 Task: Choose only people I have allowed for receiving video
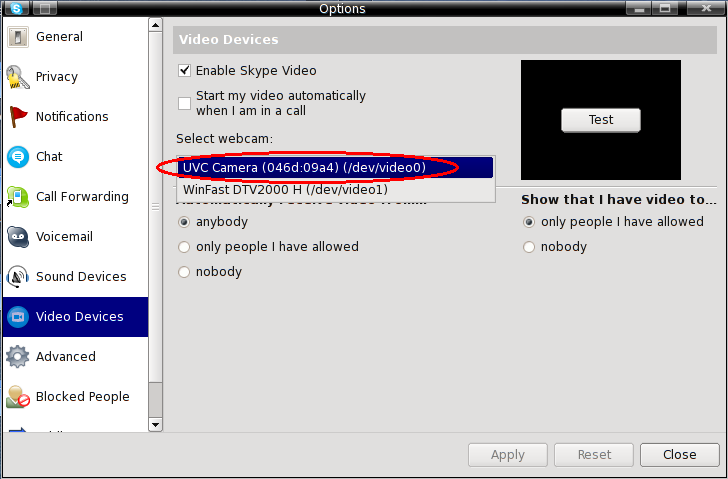[184, 247]
